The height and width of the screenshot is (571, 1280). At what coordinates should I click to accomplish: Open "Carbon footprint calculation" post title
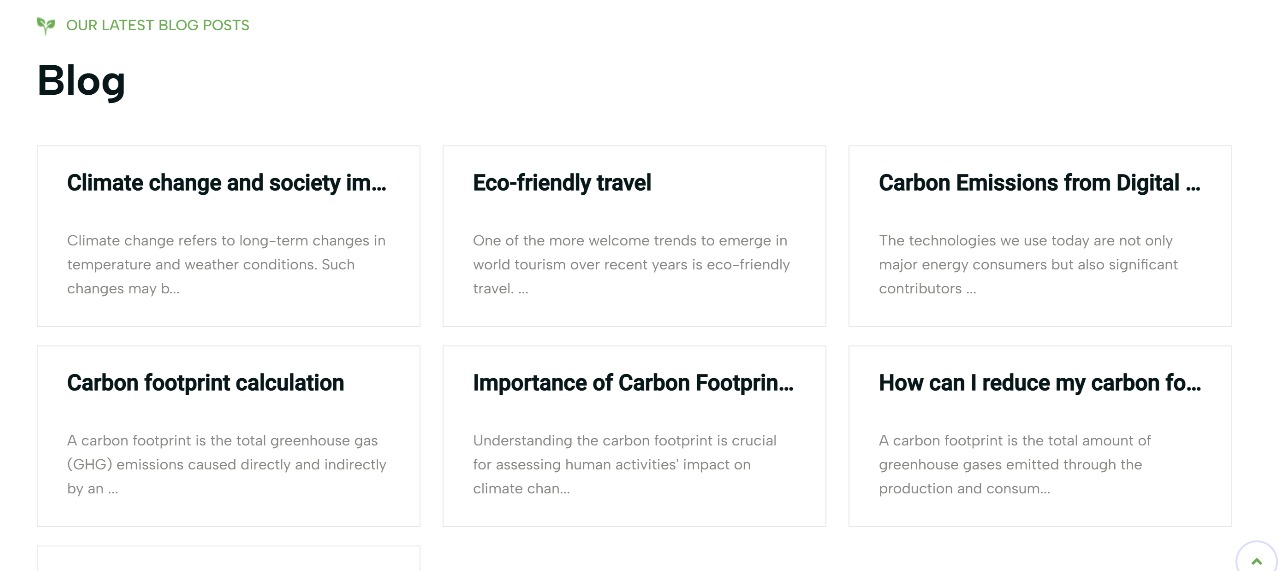206,383
